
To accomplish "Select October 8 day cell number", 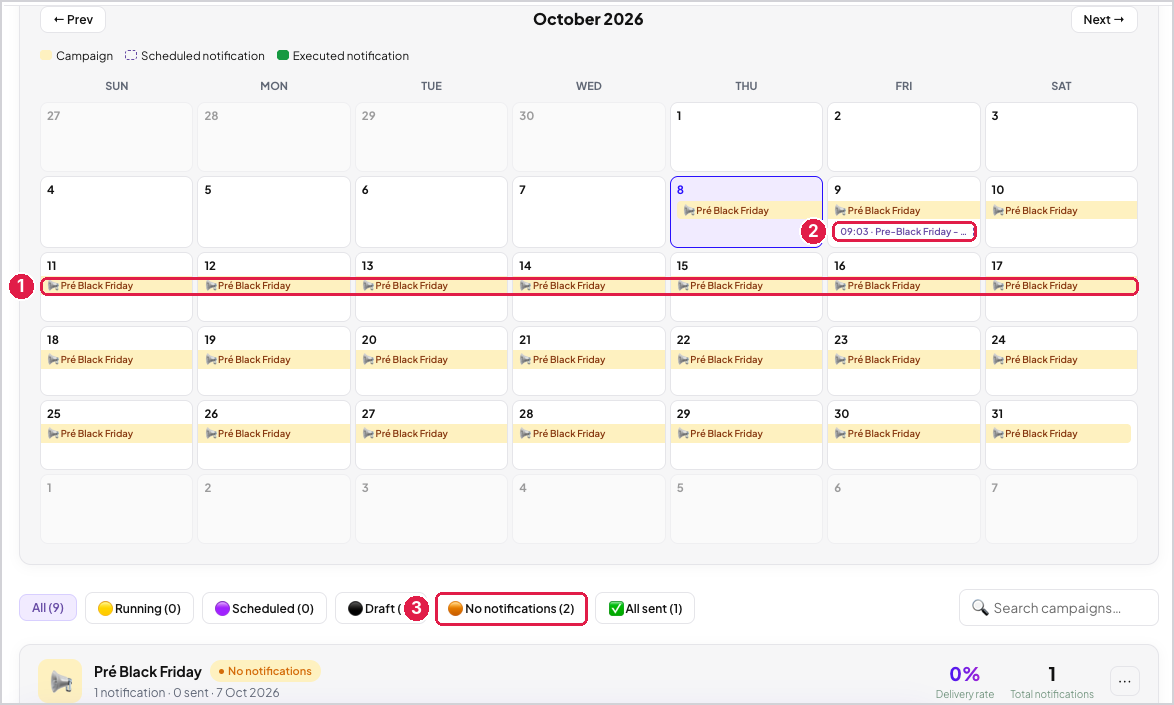I will pyautogui.click(x=680, y=189).
